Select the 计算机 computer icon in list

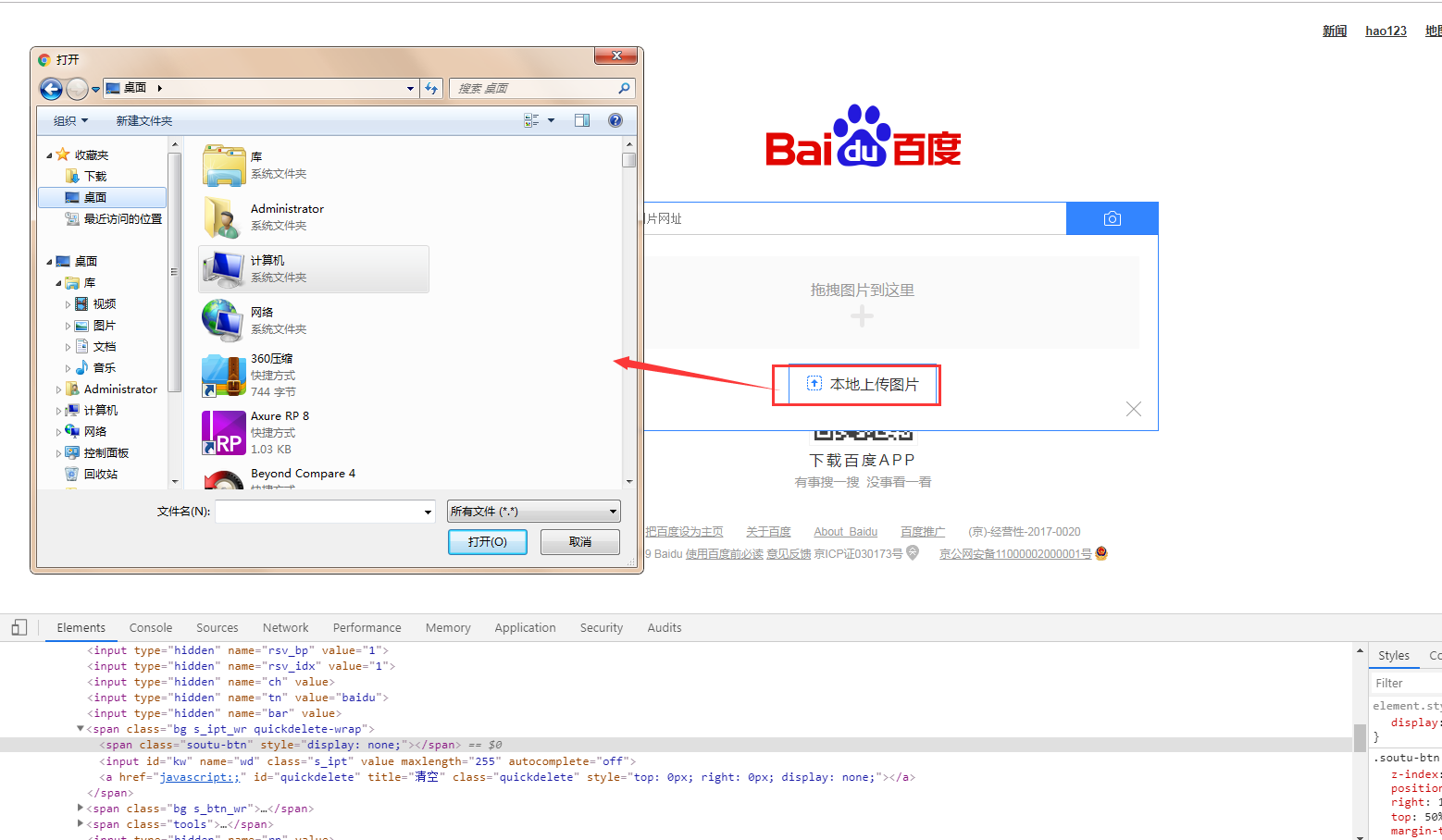[223, 269]
